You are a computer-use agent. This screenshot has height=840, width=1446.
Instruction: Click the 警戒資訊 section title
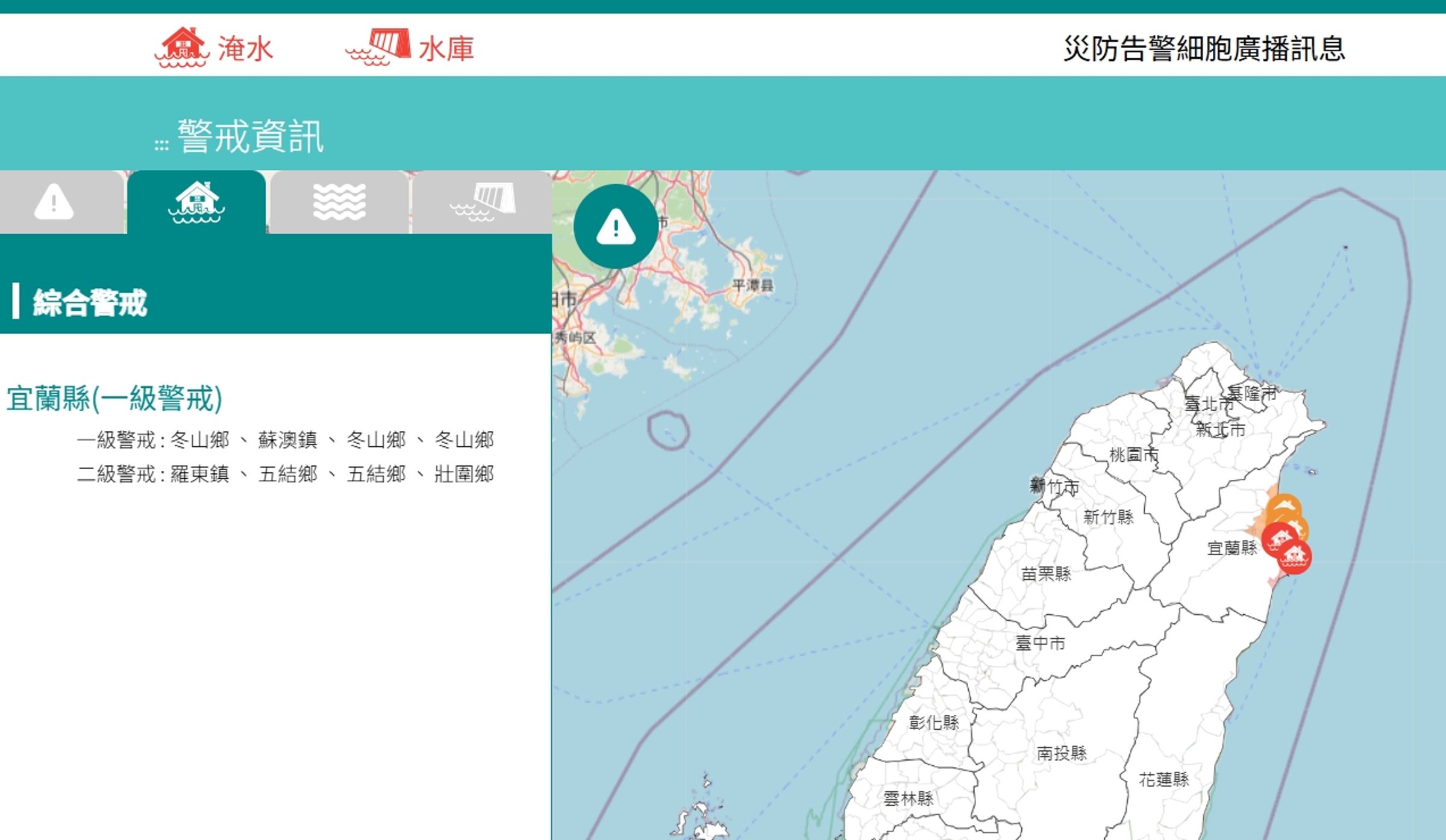[x=251, y=137]
